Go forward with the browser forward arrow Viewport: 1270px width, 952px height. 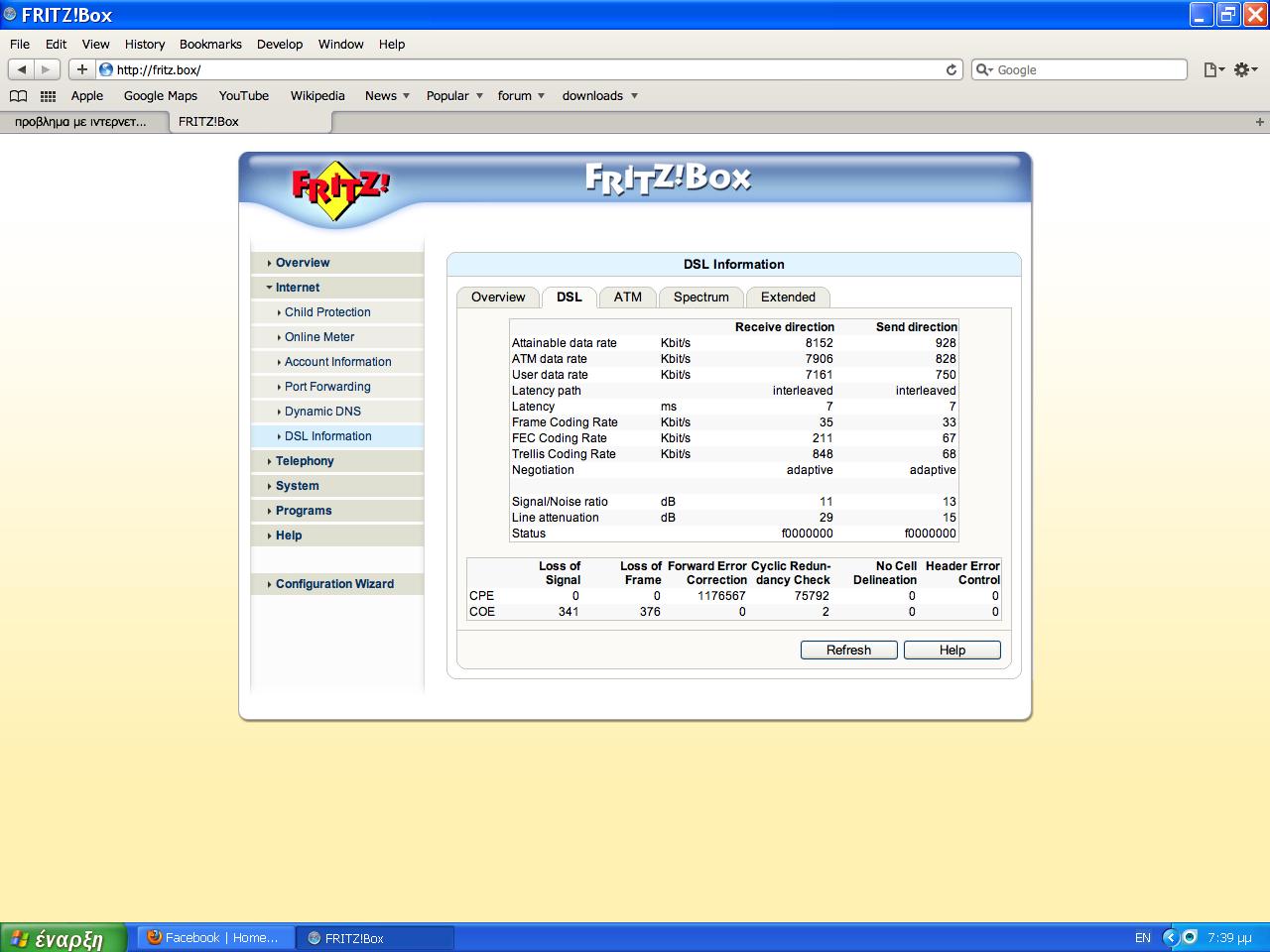pos(46,69)
